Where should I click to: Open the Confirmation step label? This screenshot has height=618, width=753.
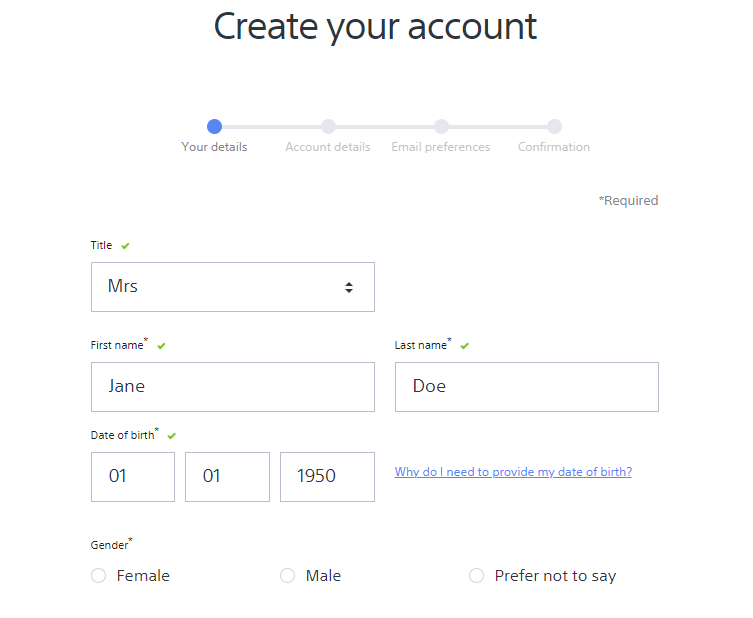pyautogui.click(x=554, y=147)
